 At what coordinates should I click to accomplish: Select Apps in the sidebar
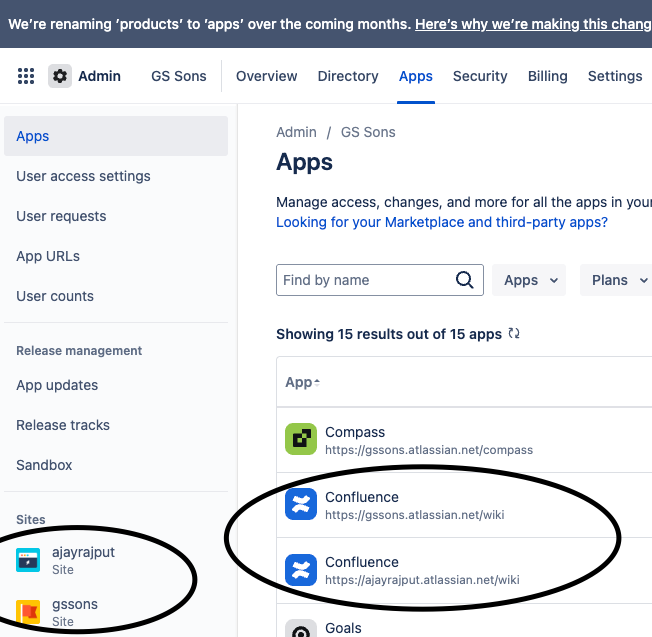pyautogui.click(x=116, y=136)
